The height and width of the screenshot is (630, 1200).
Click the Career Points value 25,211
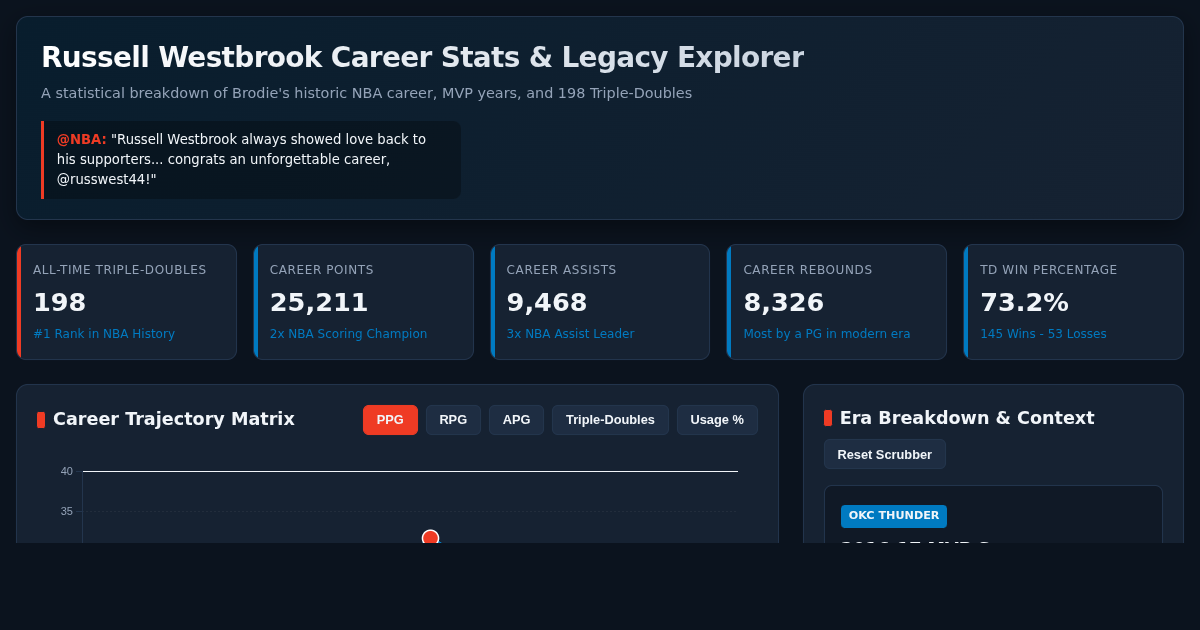point(319,302)
